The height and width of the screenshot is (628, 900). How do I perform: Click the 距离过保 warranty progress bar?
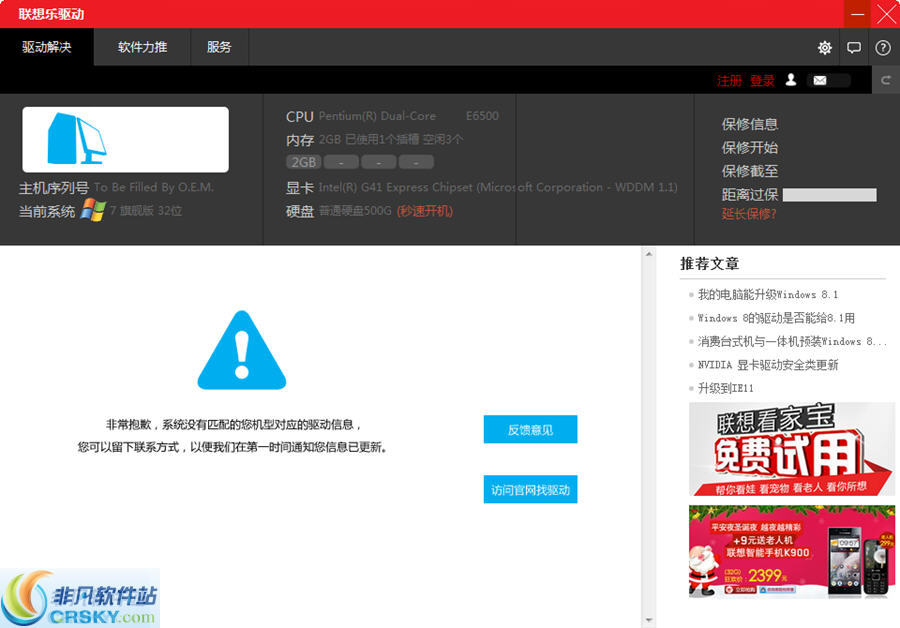click(832, 193)
